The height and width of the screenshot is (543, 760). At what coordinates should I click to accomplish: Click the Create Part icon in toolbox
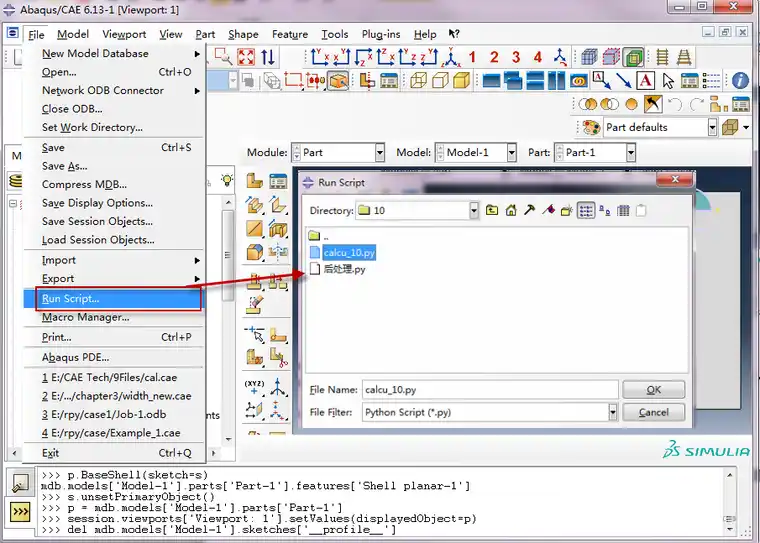(254, 181)
